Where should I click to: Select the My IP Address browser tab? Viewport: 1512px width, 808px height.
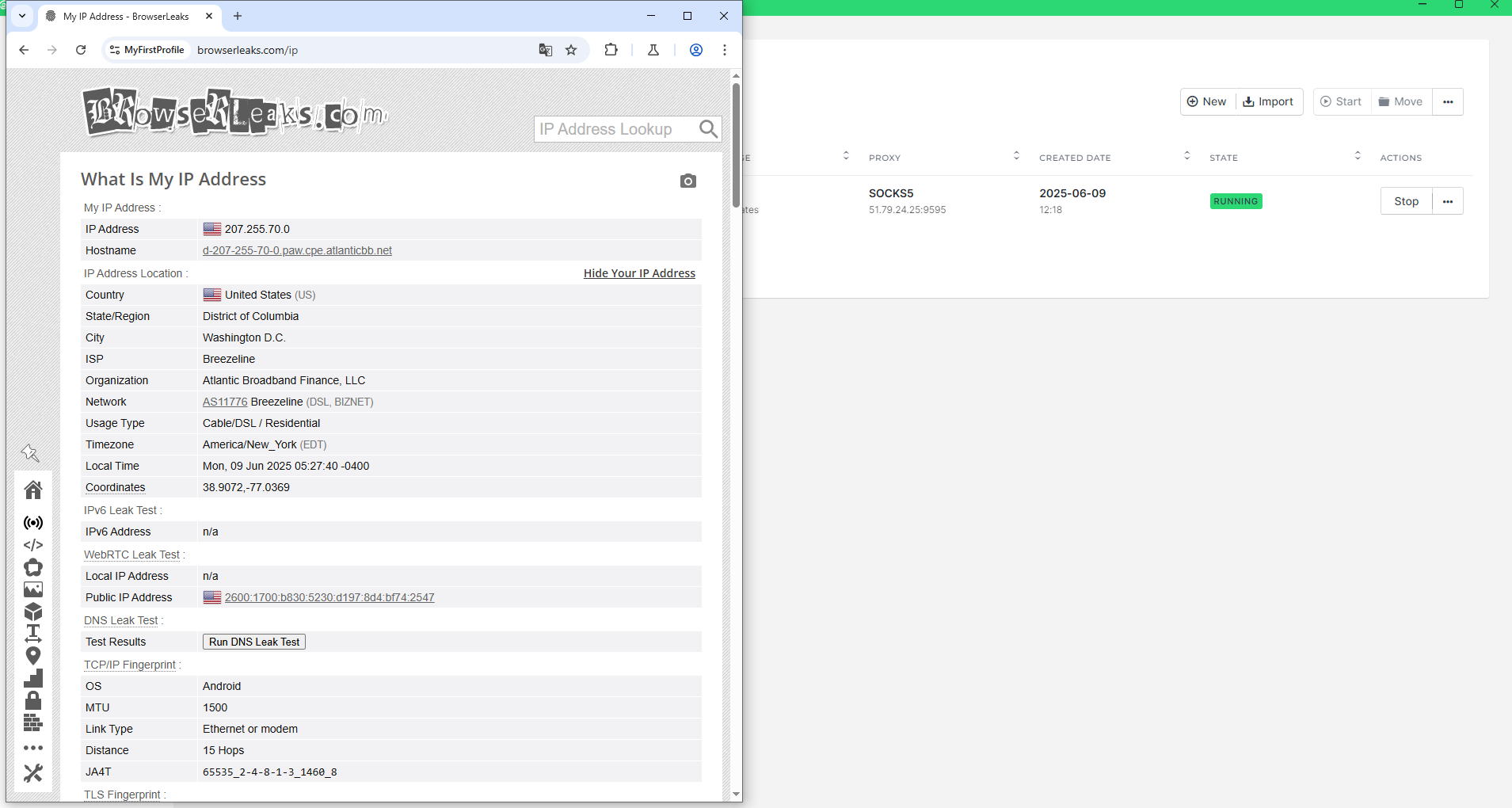coord(127,16)
